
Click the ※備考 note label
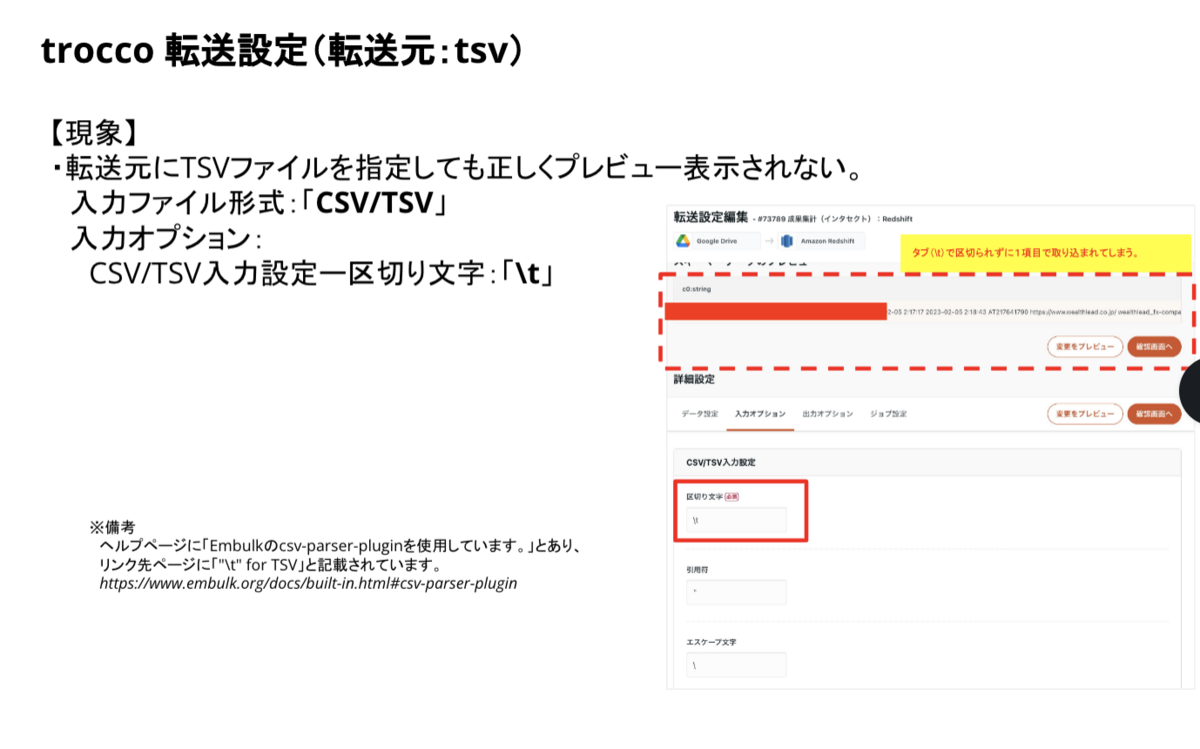pyautogui.click(x=112, y=527)
